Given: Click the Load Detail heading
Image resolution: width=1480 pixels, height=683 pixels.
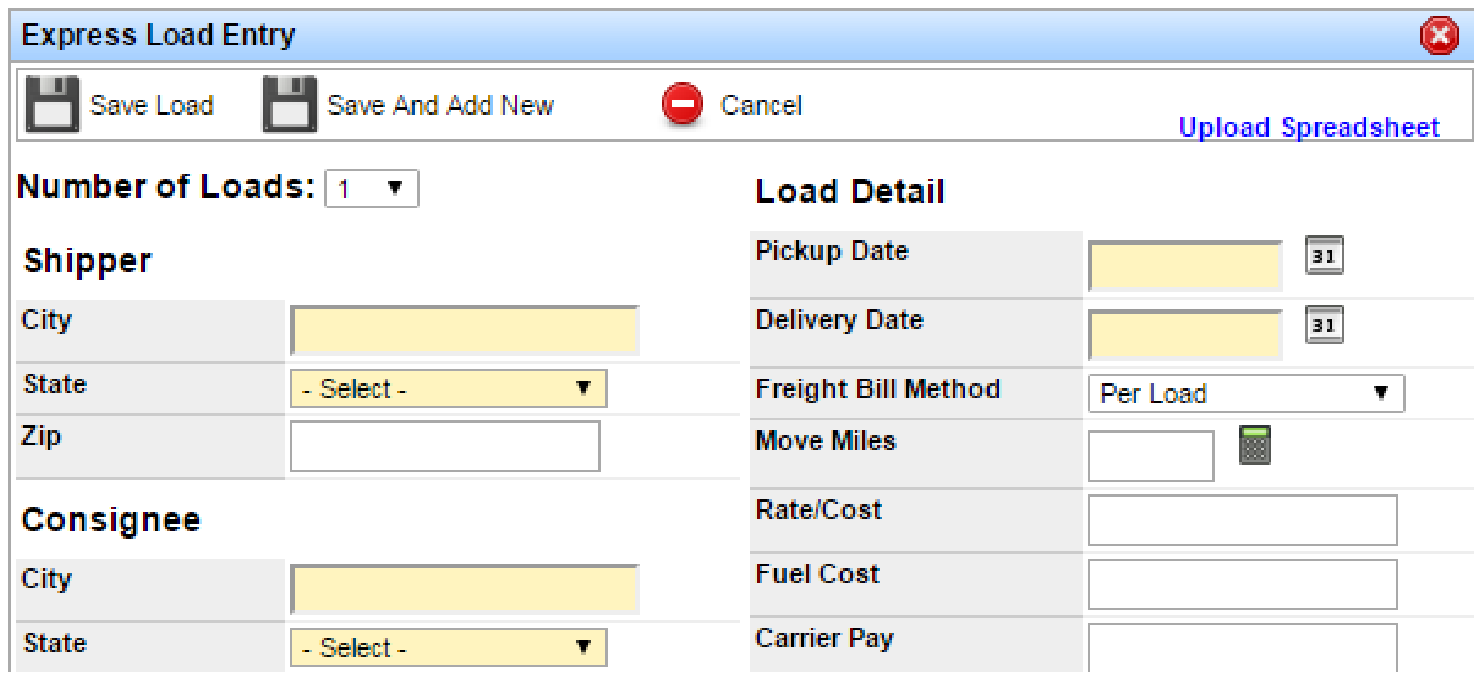Looking at the screenshot, I should coord(850,192).
